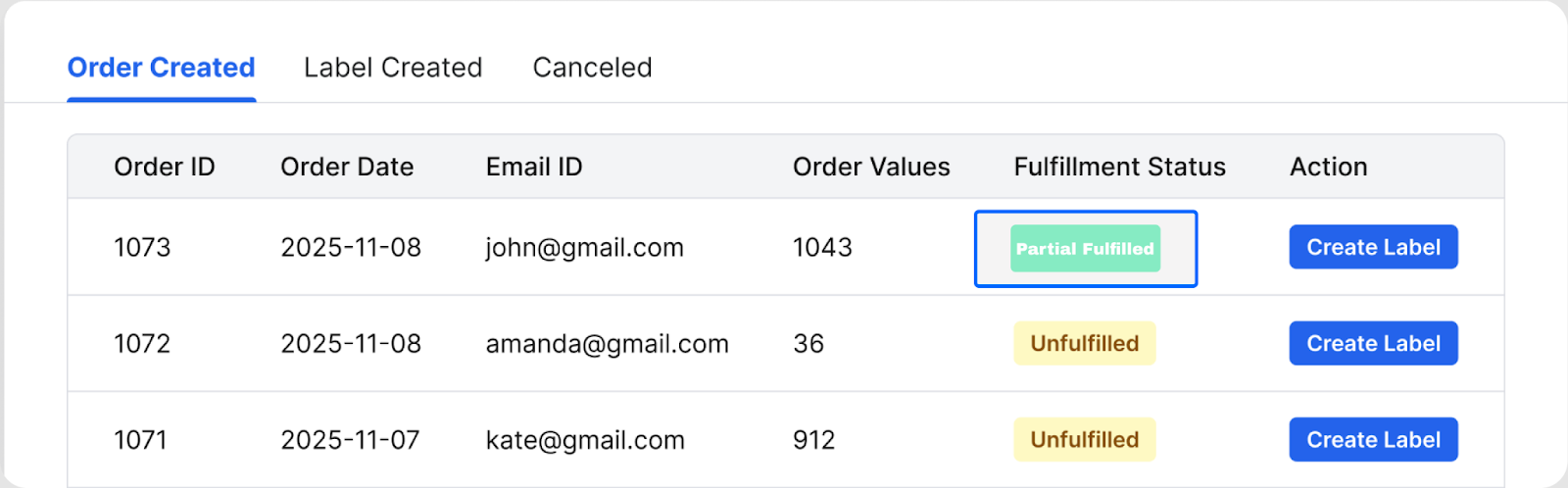1568x488 pixels.
Task: Create label for order 1073
Action: coord(1373,247)
